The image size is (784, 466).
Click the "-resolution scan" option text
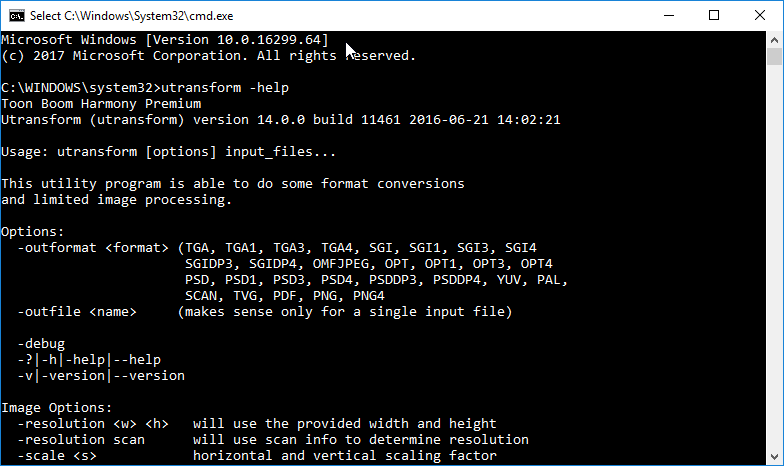[81, 440]
